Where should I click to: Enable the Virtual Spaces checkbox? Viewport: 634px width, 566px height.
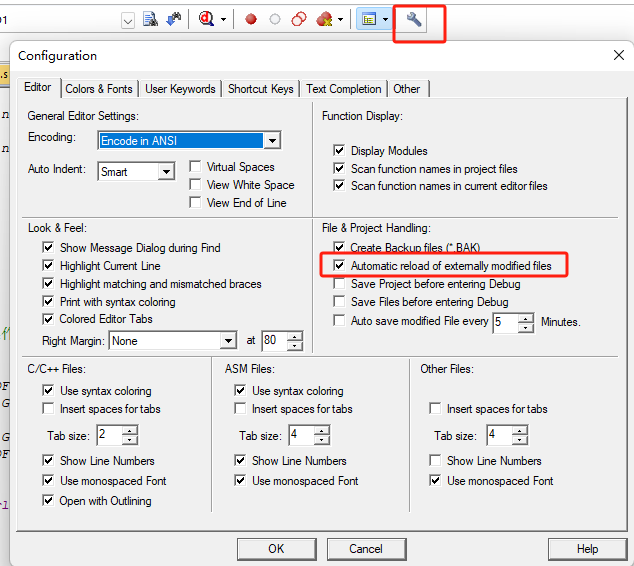pyautogui.click(x=196, y=167)
